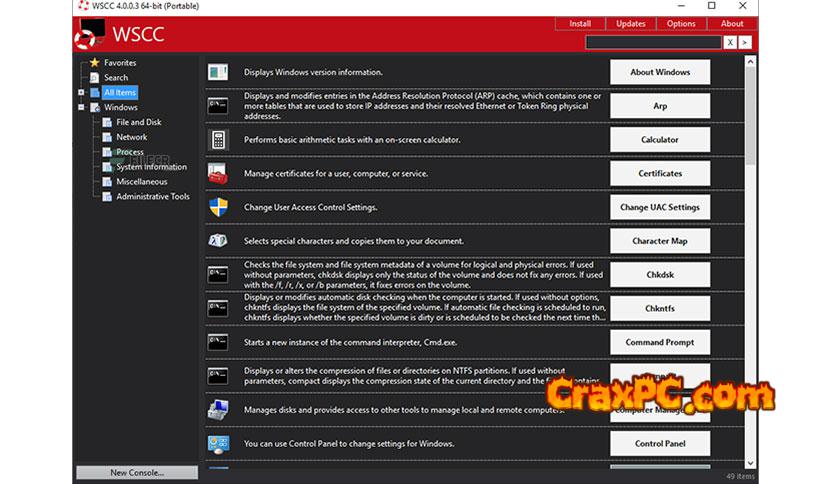
Task: Click the Control Panel row icon
Action: pyautogui.click(x=218, y=443)
